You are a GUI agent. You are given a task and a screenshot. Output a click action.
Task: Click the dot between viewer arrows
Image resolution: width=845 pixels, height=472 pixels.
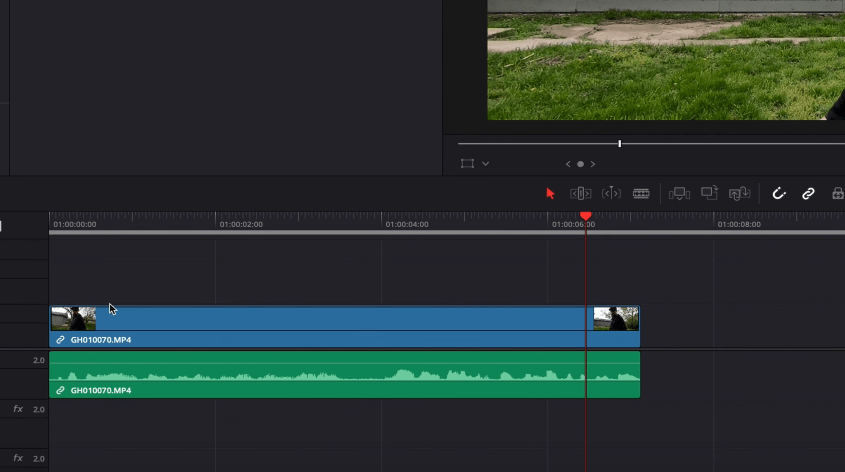580,164
